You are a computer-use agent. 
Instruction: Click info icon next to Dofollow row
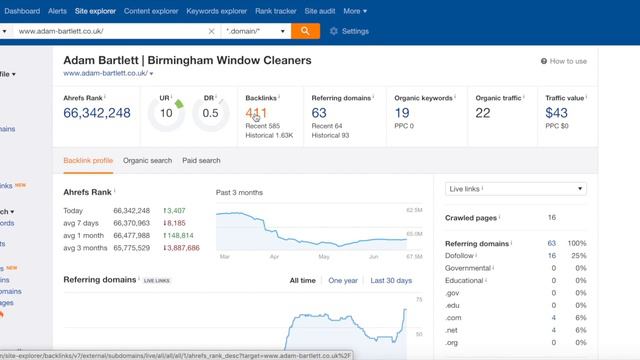click(x=476, y=255)
